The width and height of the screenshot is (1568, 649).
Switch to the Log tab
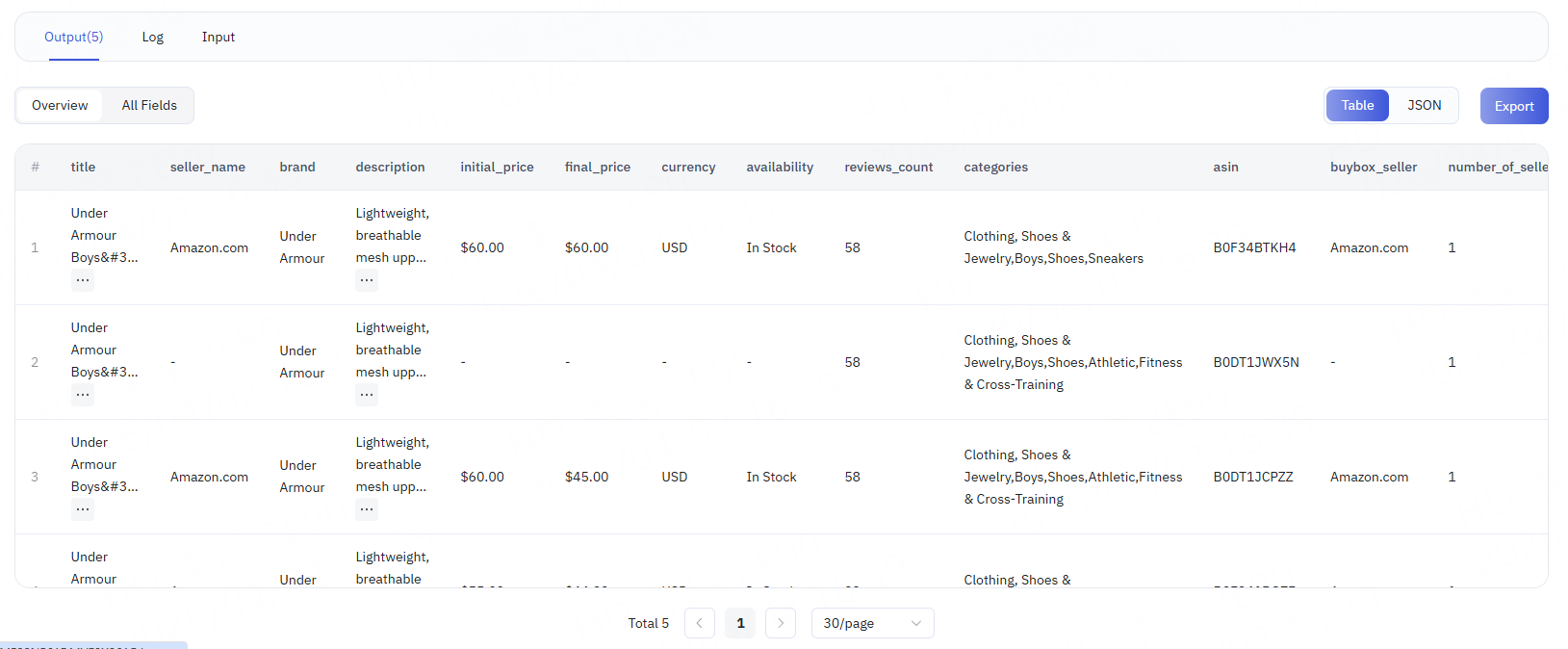coord(153,37)
